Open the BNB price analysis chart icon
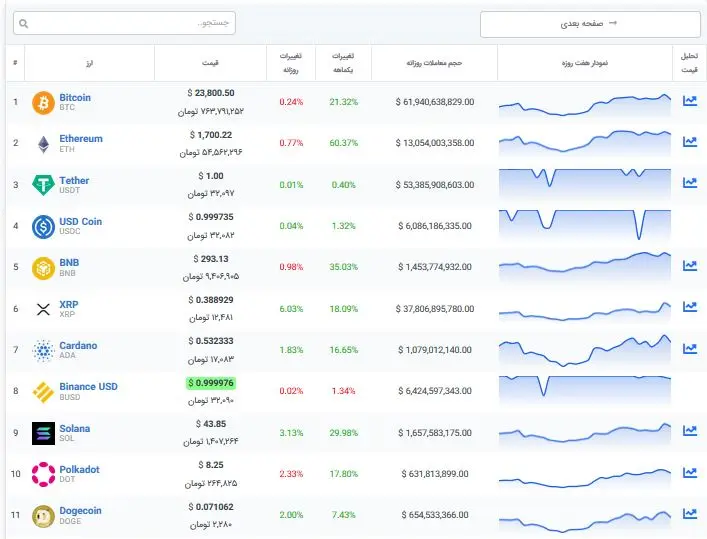The image size is (707, 539). pyautogui.click(x=689, y=265)
